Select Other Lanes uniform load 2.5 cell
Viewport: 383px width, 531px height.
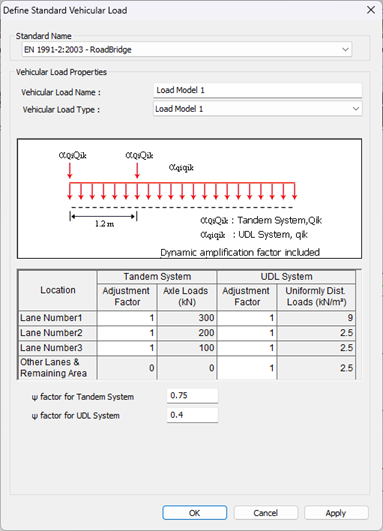coord(316,368)
